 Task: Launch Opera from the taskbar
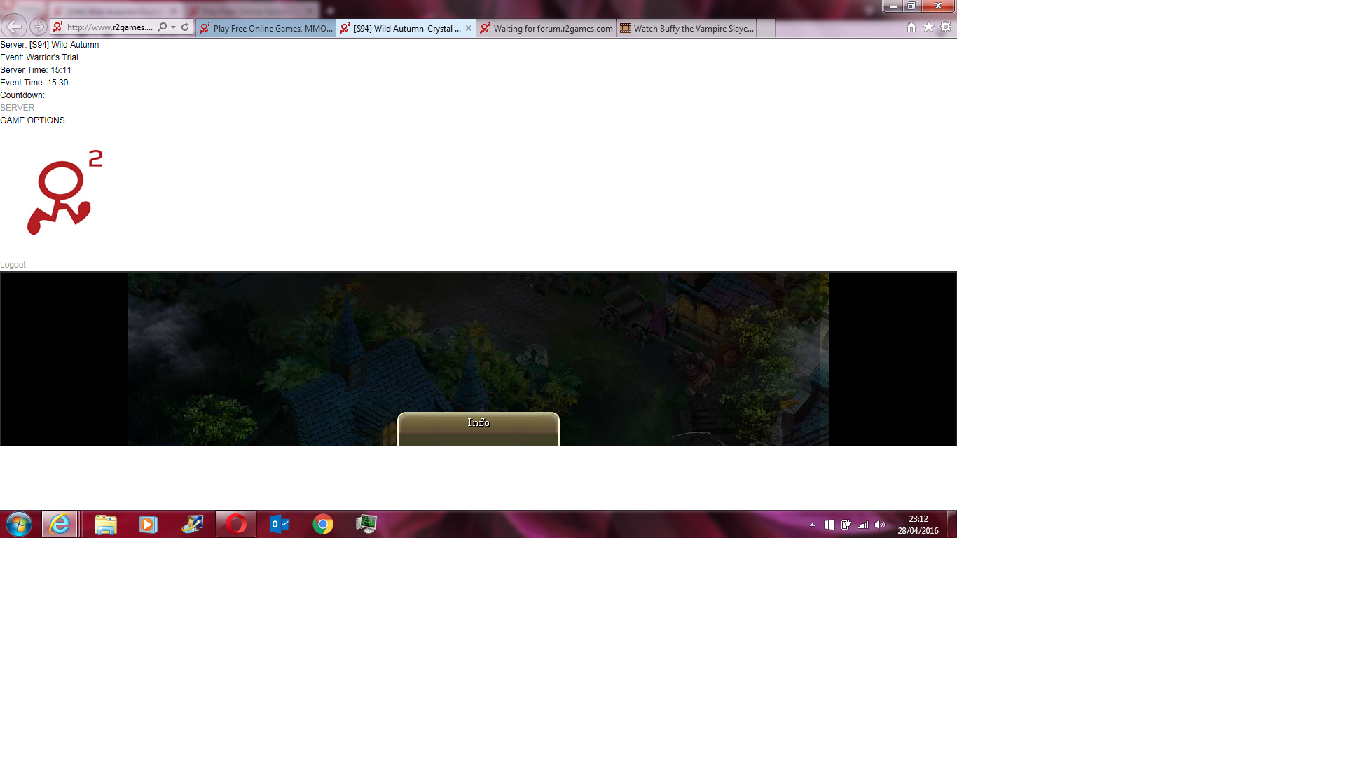click(x=236, y=524)
